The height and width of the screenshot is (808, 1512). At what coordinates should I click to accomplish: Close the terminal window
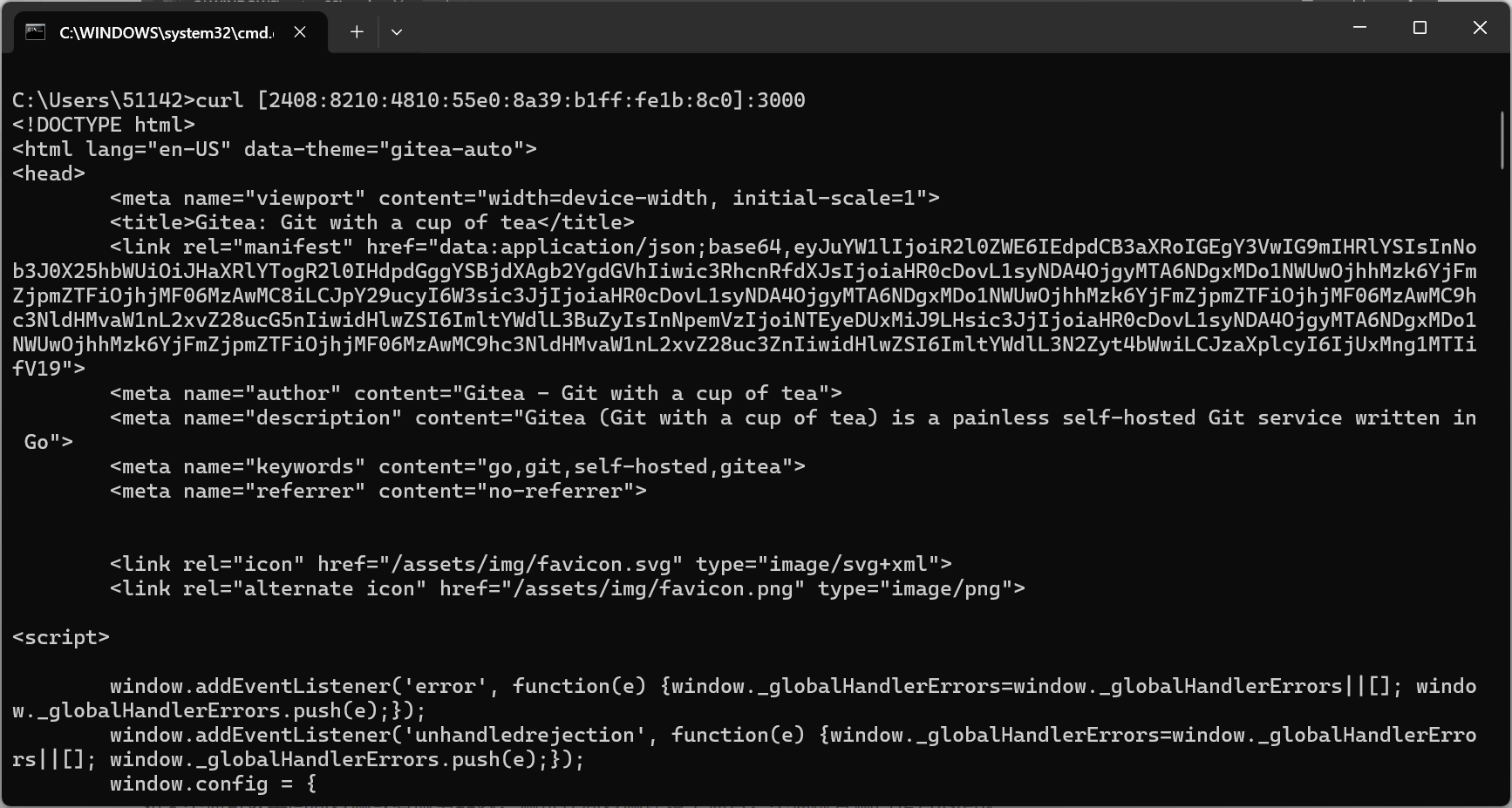(x=1480, y=28)
